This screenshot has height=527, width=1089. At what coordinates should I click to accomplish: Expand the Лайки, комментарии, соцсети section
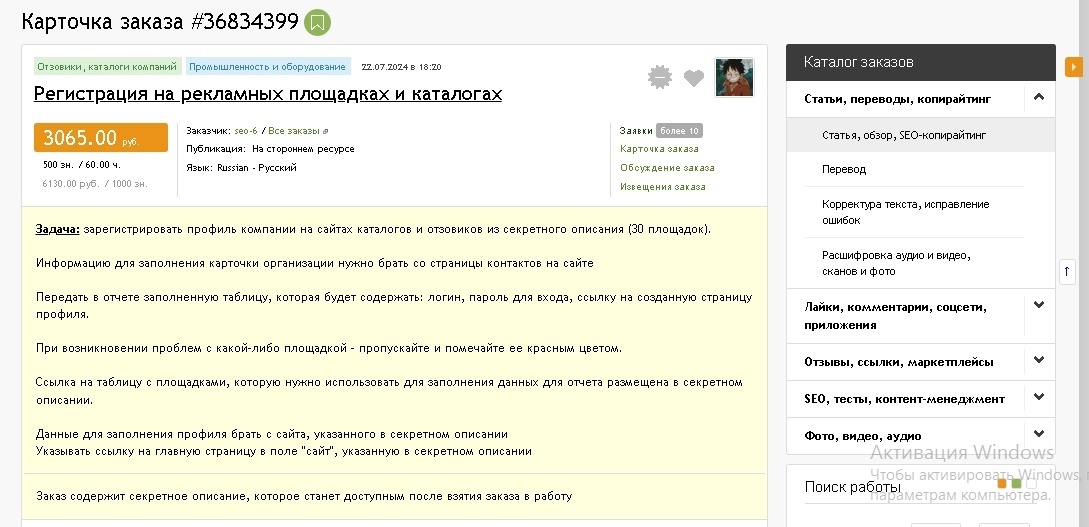[x=1039, y=304]
